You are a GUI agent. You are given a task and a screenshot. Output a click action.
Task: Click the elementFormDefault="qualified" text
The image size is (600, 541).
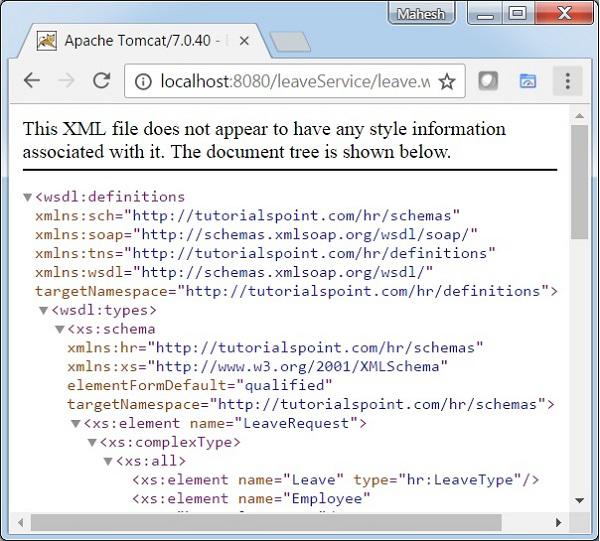click(199, 385)
